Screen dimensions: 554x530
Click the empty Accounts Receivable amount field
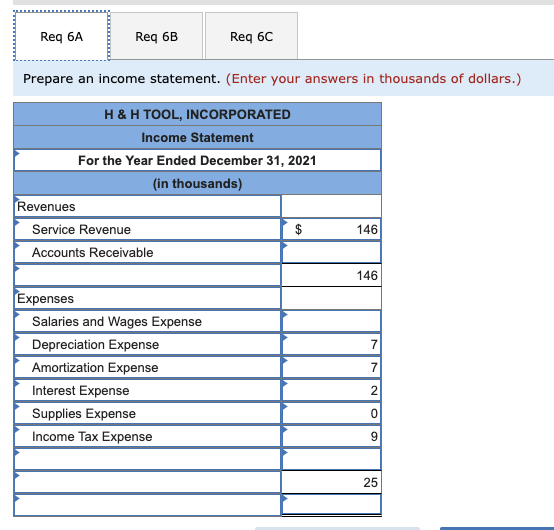point(331,252)
